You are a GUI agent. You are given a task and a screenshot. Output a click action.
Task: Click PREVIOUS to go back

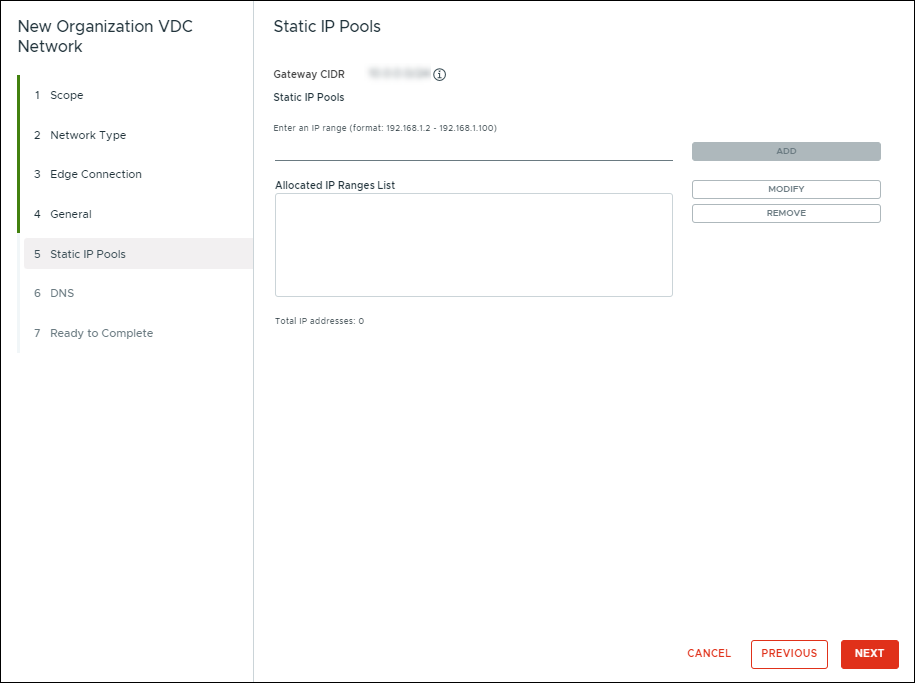coord(789,654)
